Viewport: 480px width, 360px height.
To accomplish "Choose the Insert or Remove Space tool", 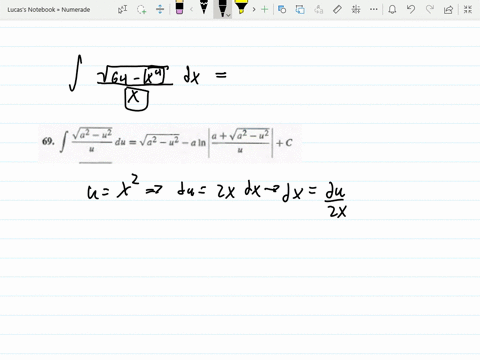I will (x=160, y=9).
